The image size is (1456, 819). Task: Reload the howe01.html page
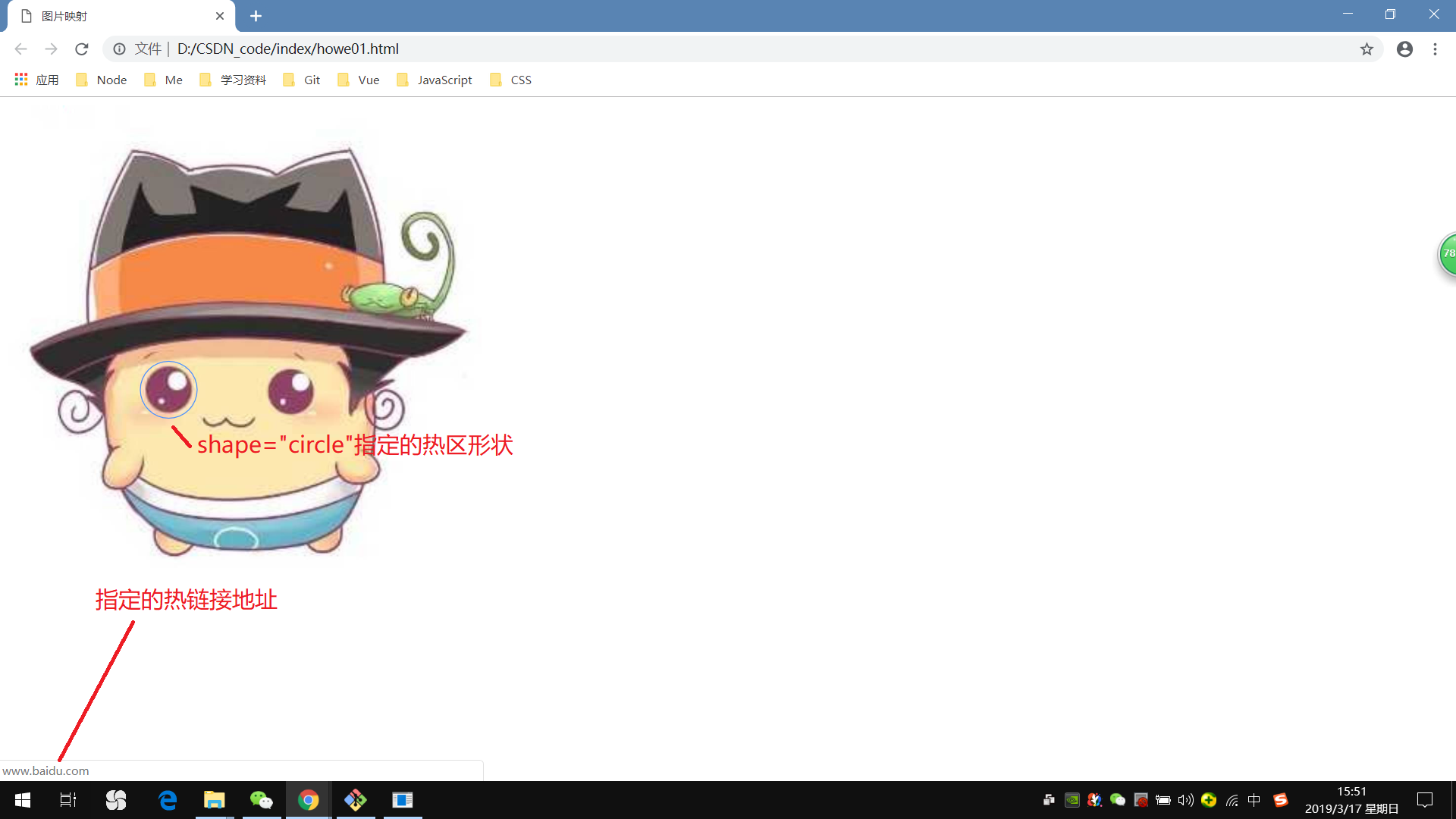81,49
